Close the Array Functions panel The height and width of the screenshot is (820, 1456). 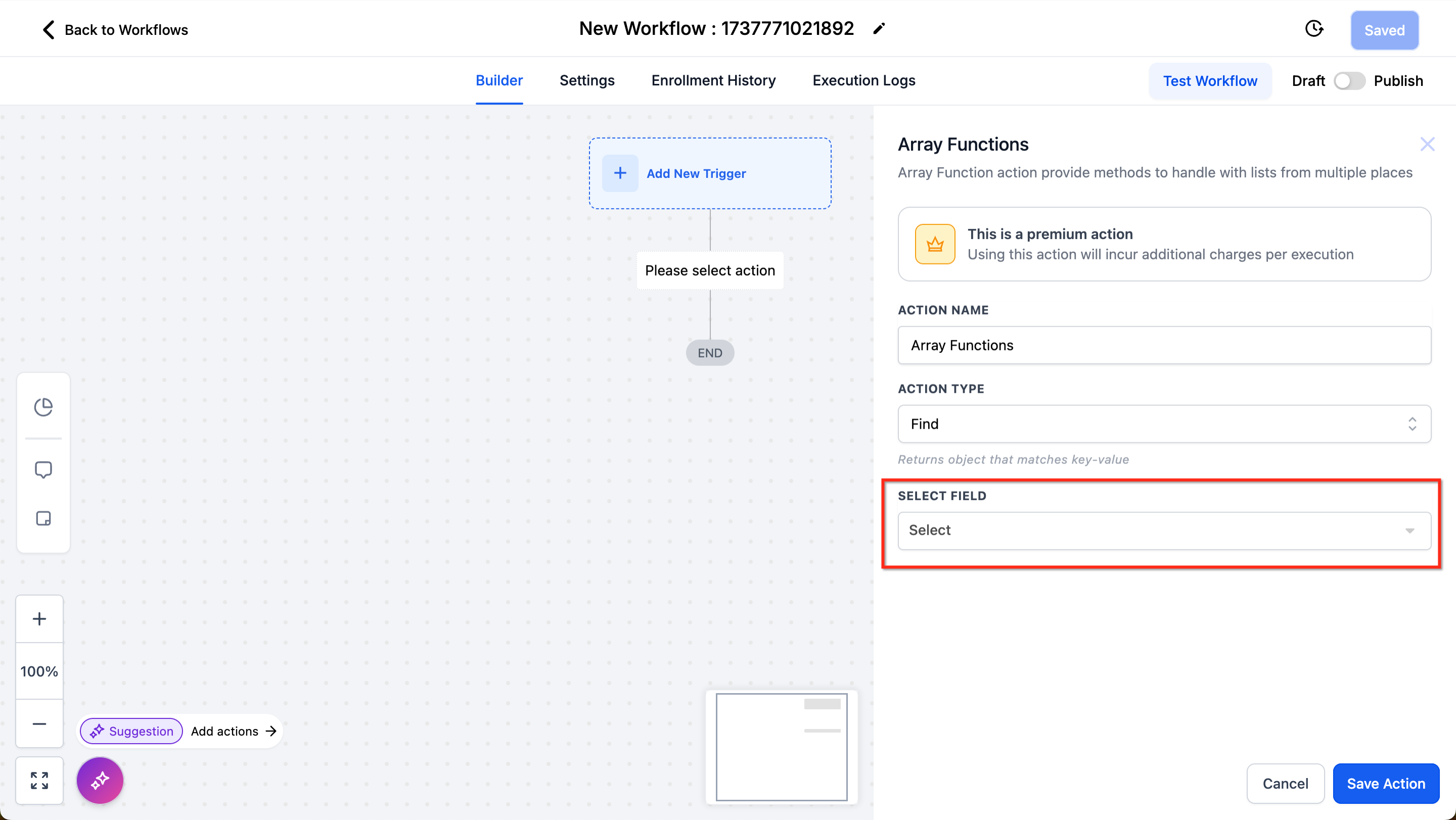point(1427,145)
